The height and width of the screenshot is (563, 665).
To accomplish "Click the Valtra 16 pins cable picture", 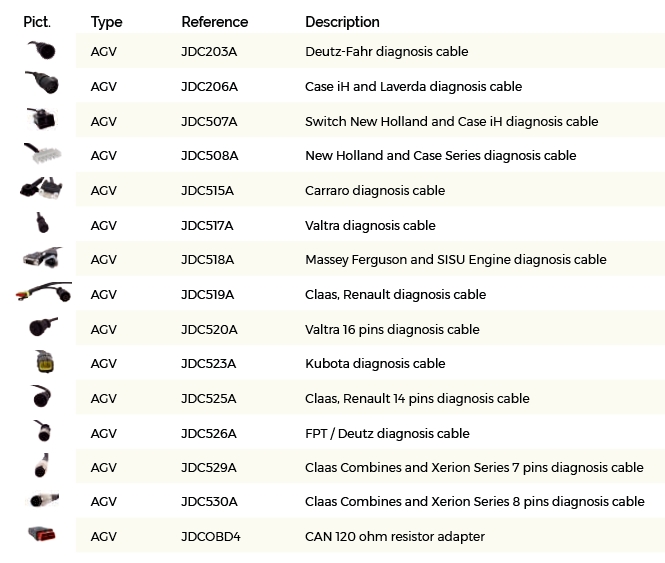I will click(x=43, y=326).
